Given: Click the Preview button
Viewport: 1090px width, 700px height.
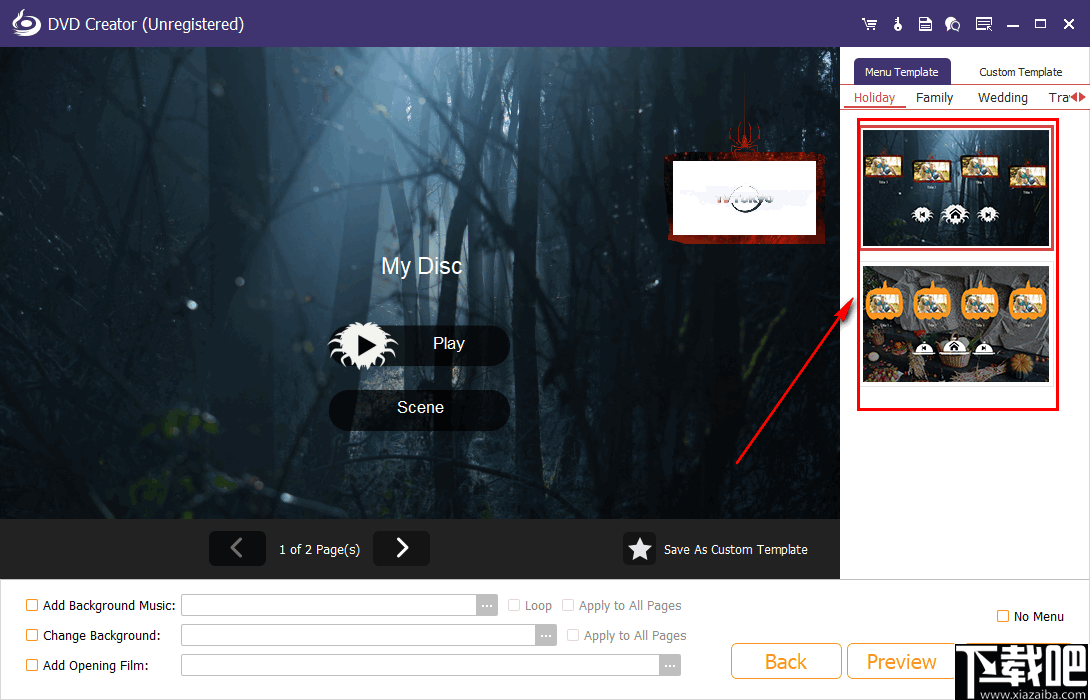Looking at the screenshot, I should click(x=899, y=661).
